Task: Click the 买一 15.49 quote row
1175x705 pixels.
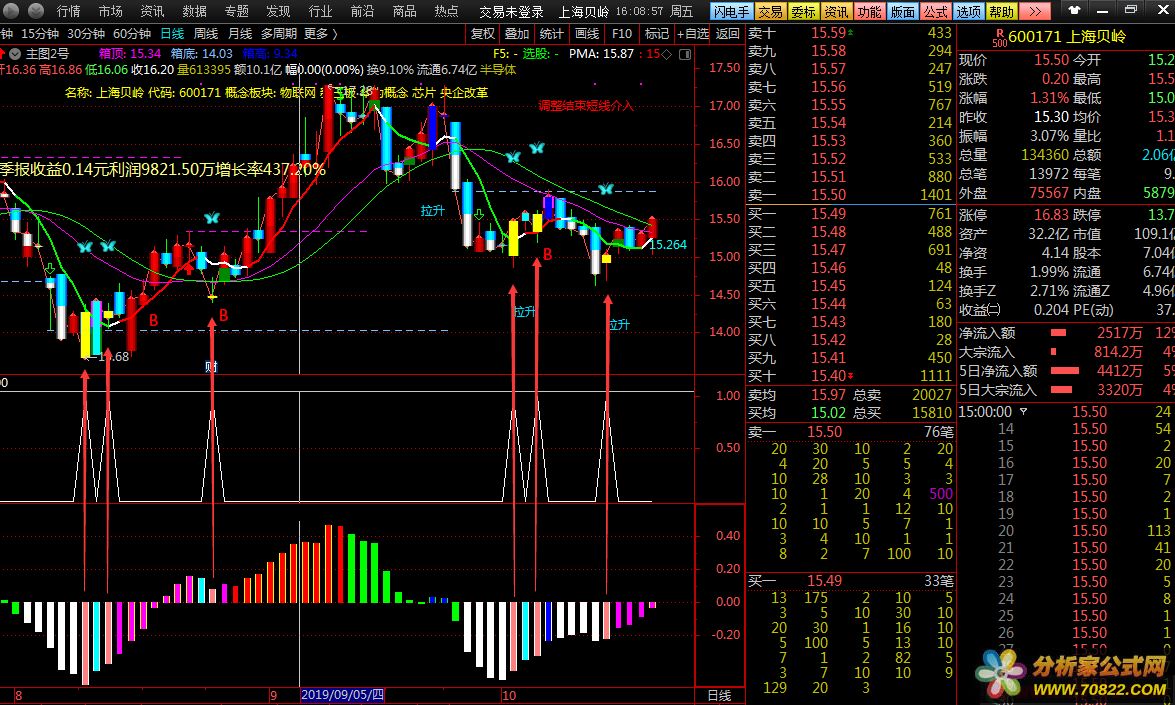Action: (x=851, y=214)
